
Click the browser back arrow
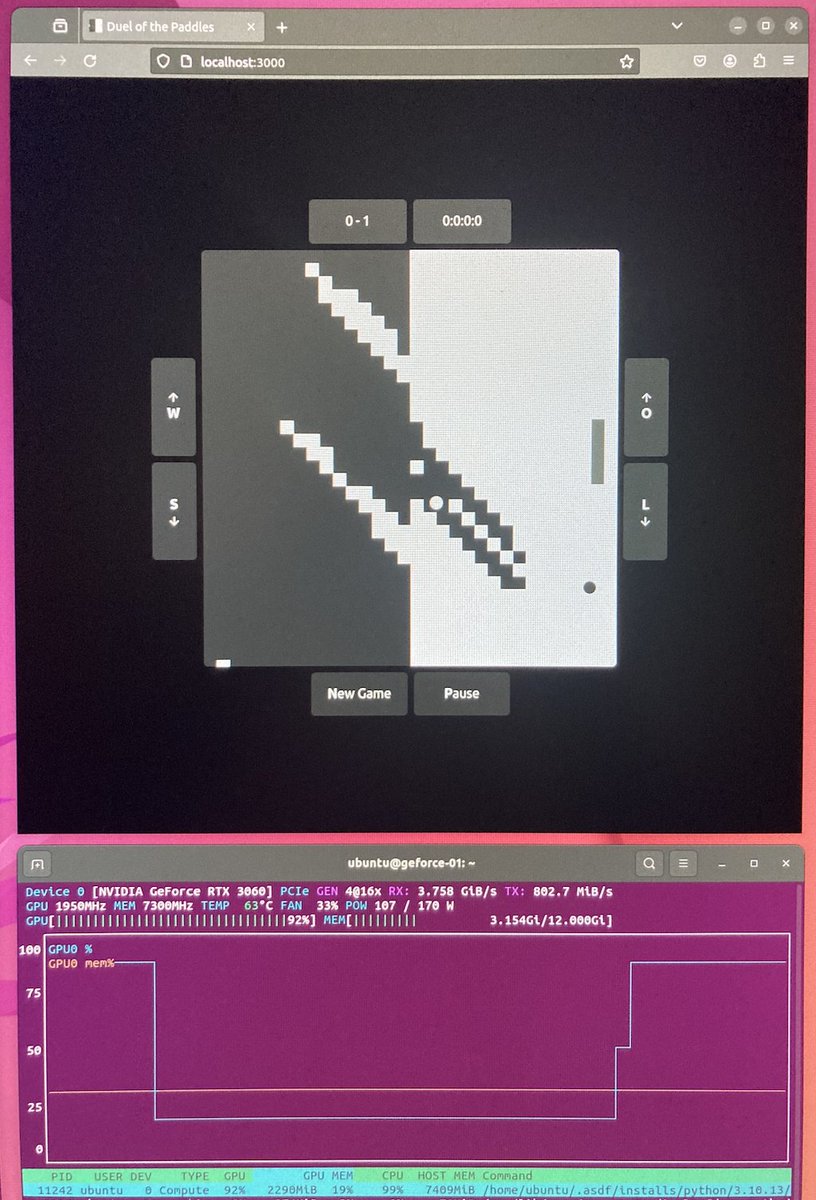pos(28,61)
